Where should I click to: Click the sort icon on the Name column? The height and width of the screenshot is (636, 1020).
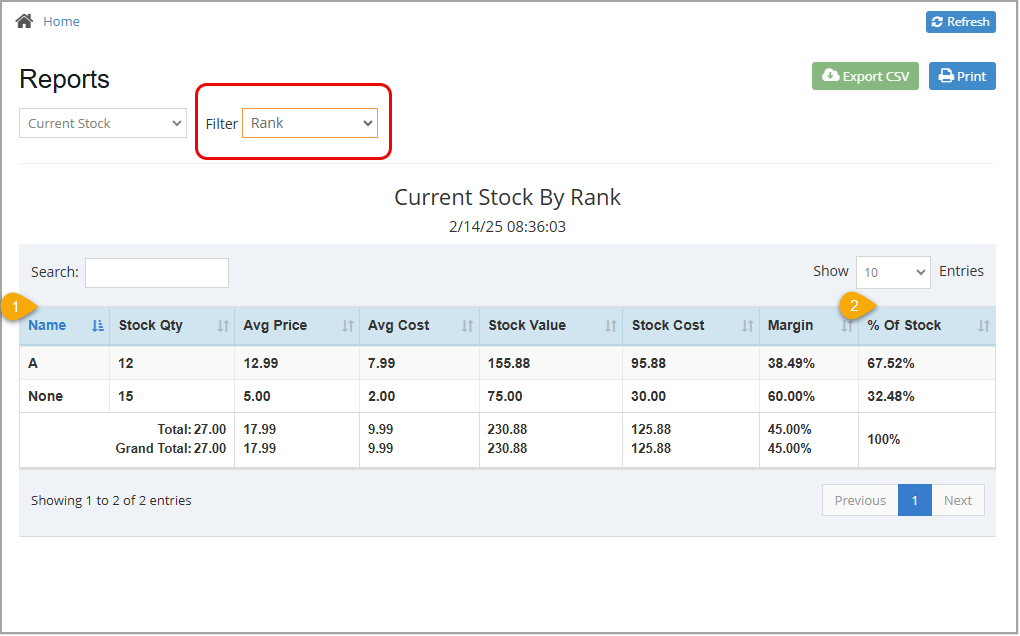[96, 326]
